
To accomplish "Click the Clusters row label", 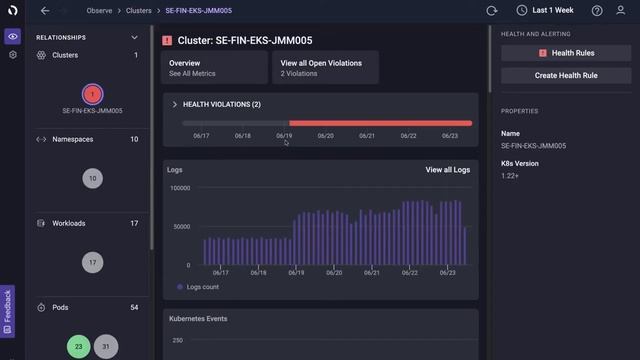I will click(65, 55).
